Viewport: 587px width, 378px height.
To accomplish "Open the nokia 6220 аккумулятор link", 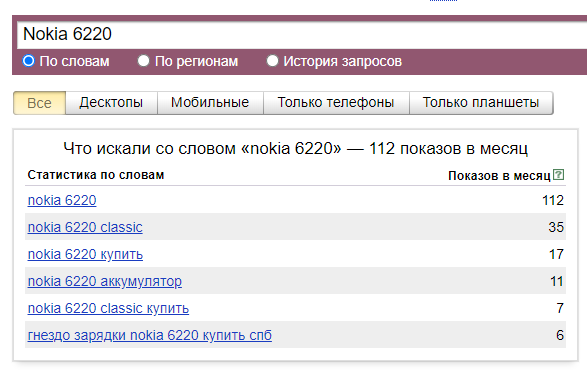I will click(x=105, y=281).
